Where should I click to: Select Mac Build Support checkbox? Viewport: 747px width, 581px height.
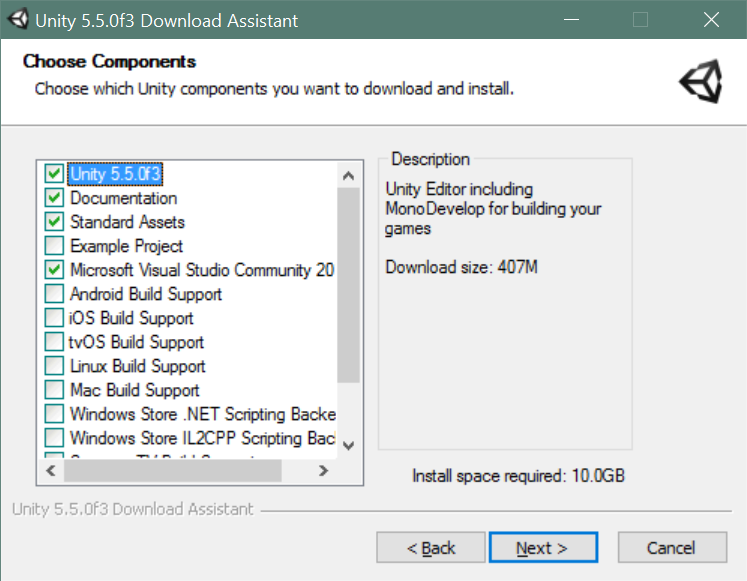click(54, 390)
